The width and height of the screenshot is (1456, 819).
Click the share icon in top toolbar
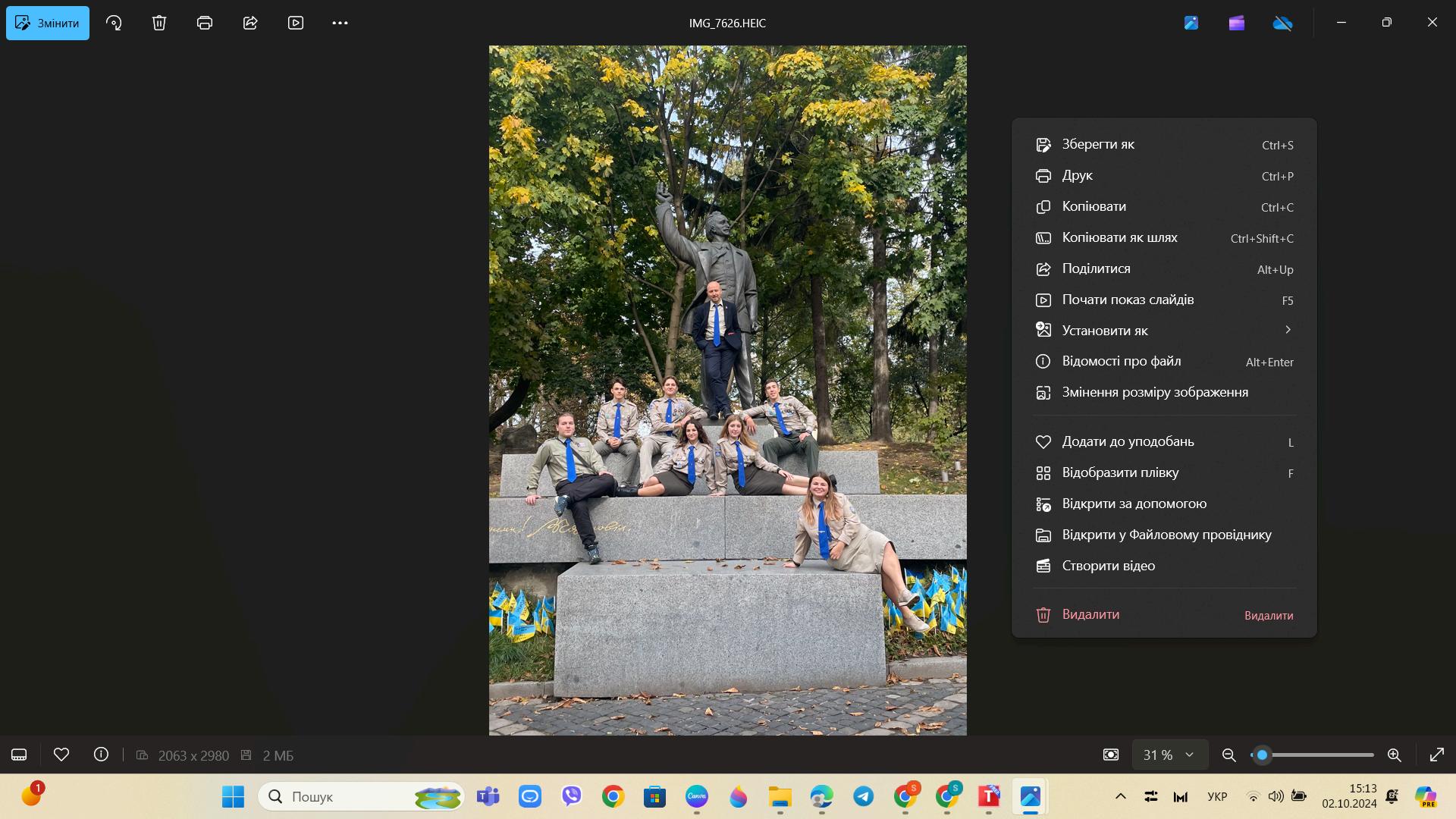tap(250, 23)
